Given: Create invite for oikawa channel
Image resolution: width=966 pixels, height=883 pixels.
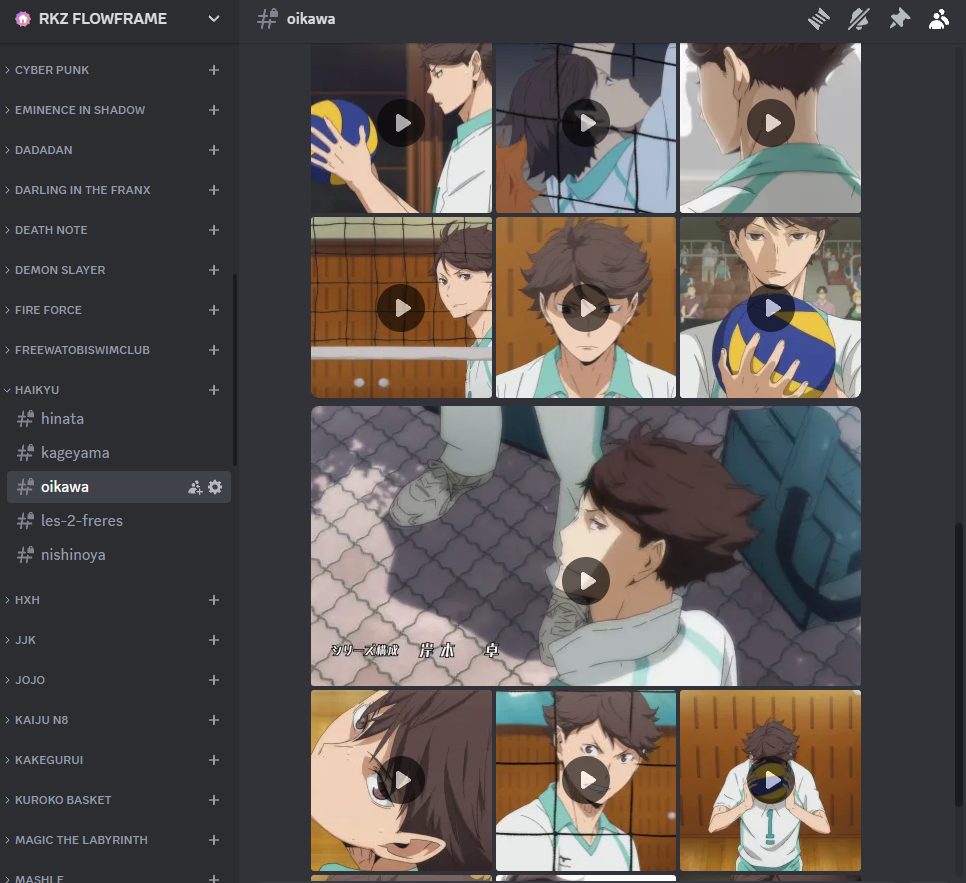Looking at the screenshot, I should [x=195, y=487].
